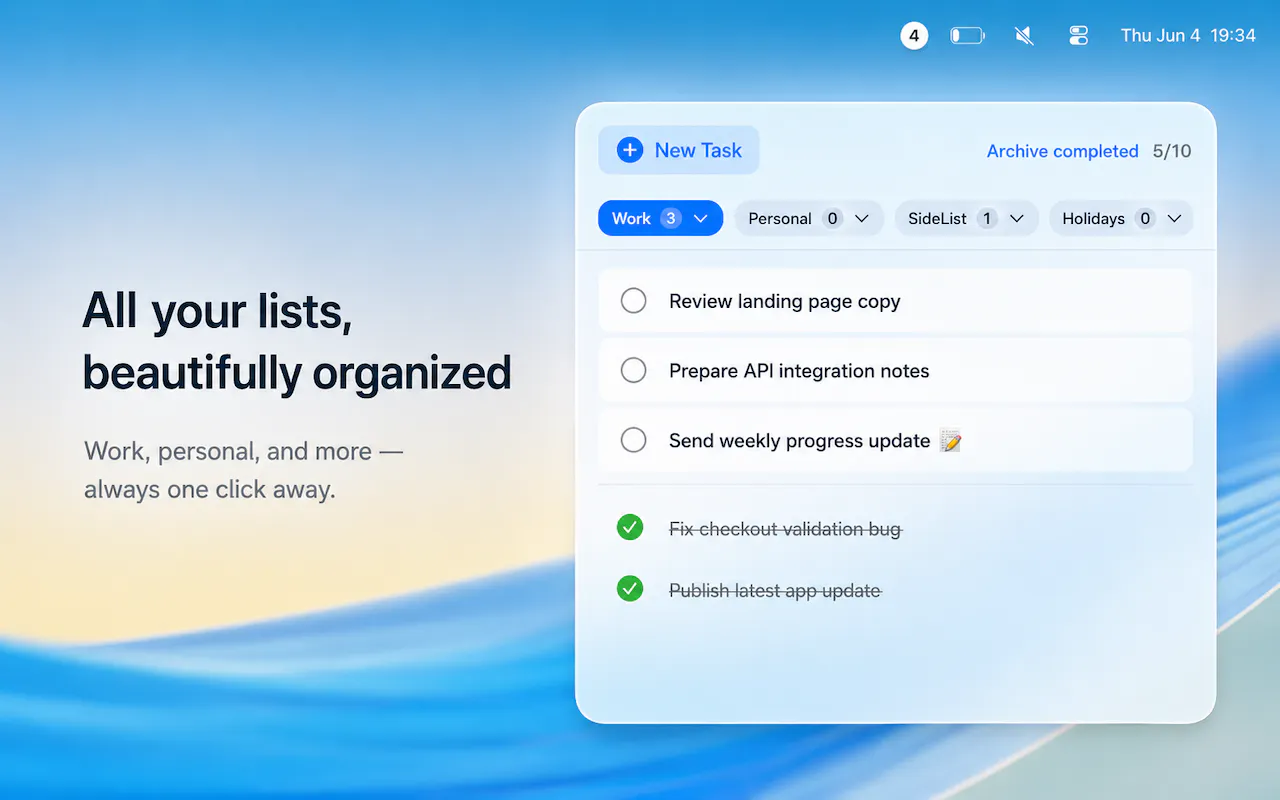Click Archive completed link

coord(1063,151)
